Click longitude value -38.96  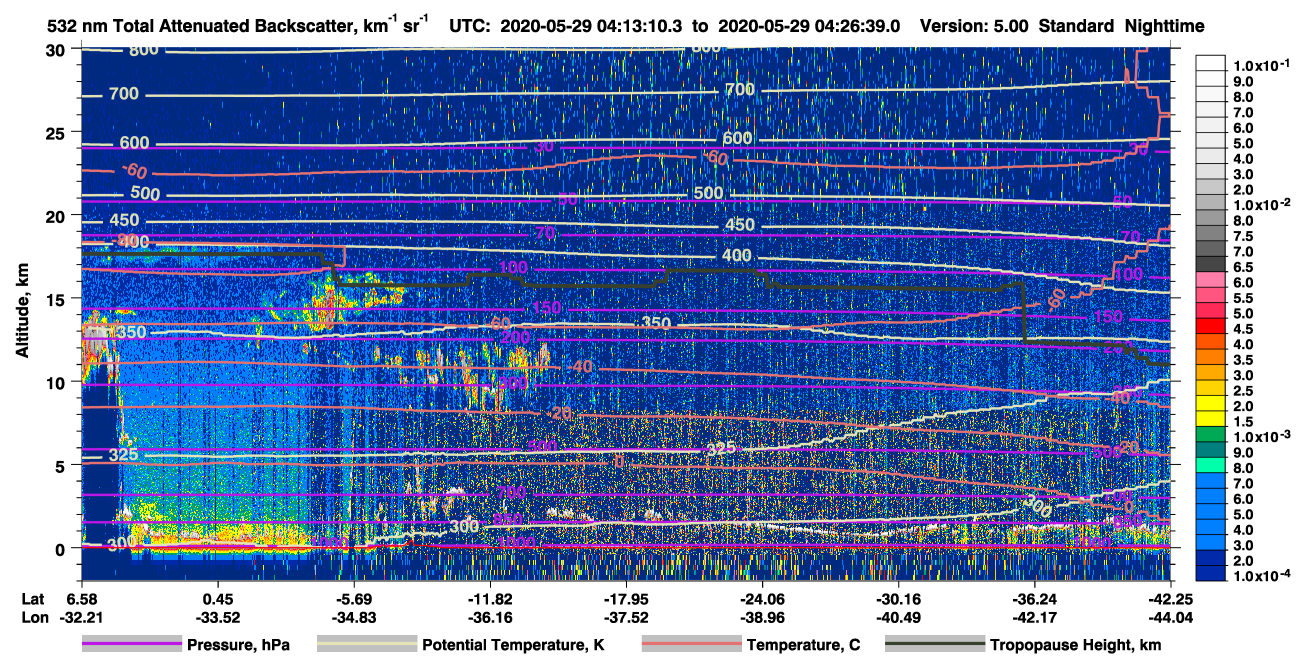(762, 617)
